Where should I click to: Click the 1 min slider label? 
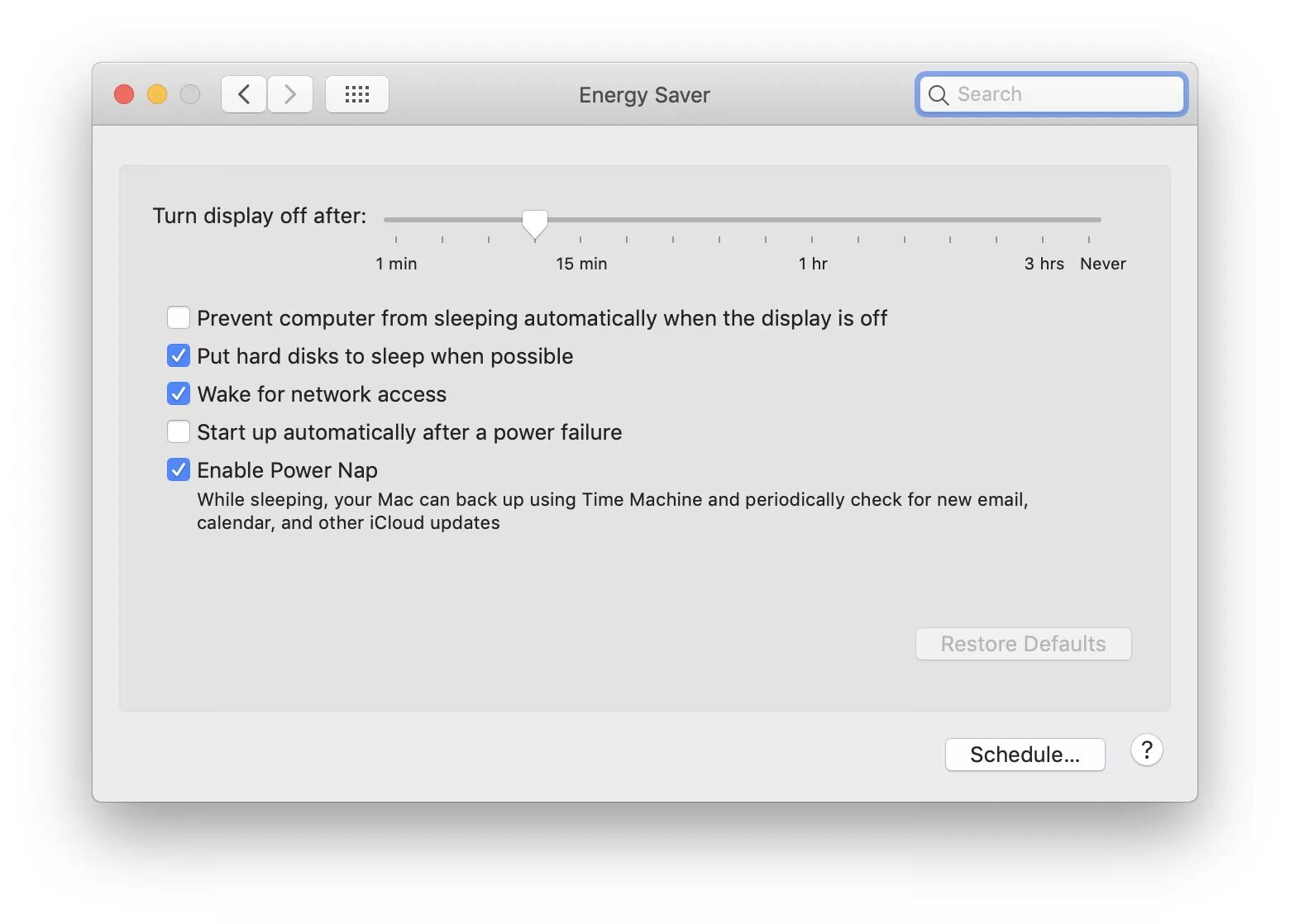pyautogui.click(x=396, y=264)
